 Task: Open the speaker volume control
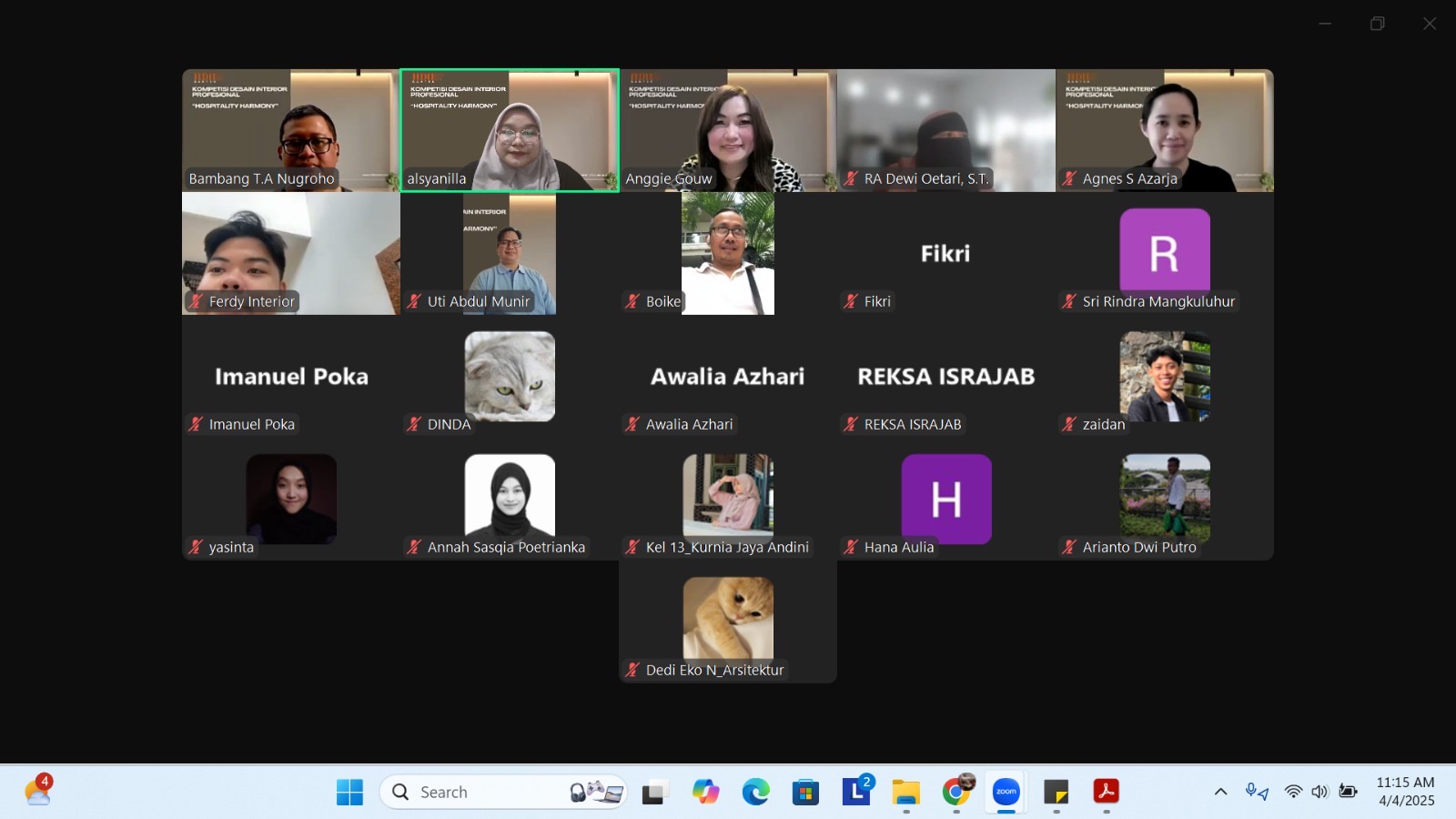pos(1320,792)
